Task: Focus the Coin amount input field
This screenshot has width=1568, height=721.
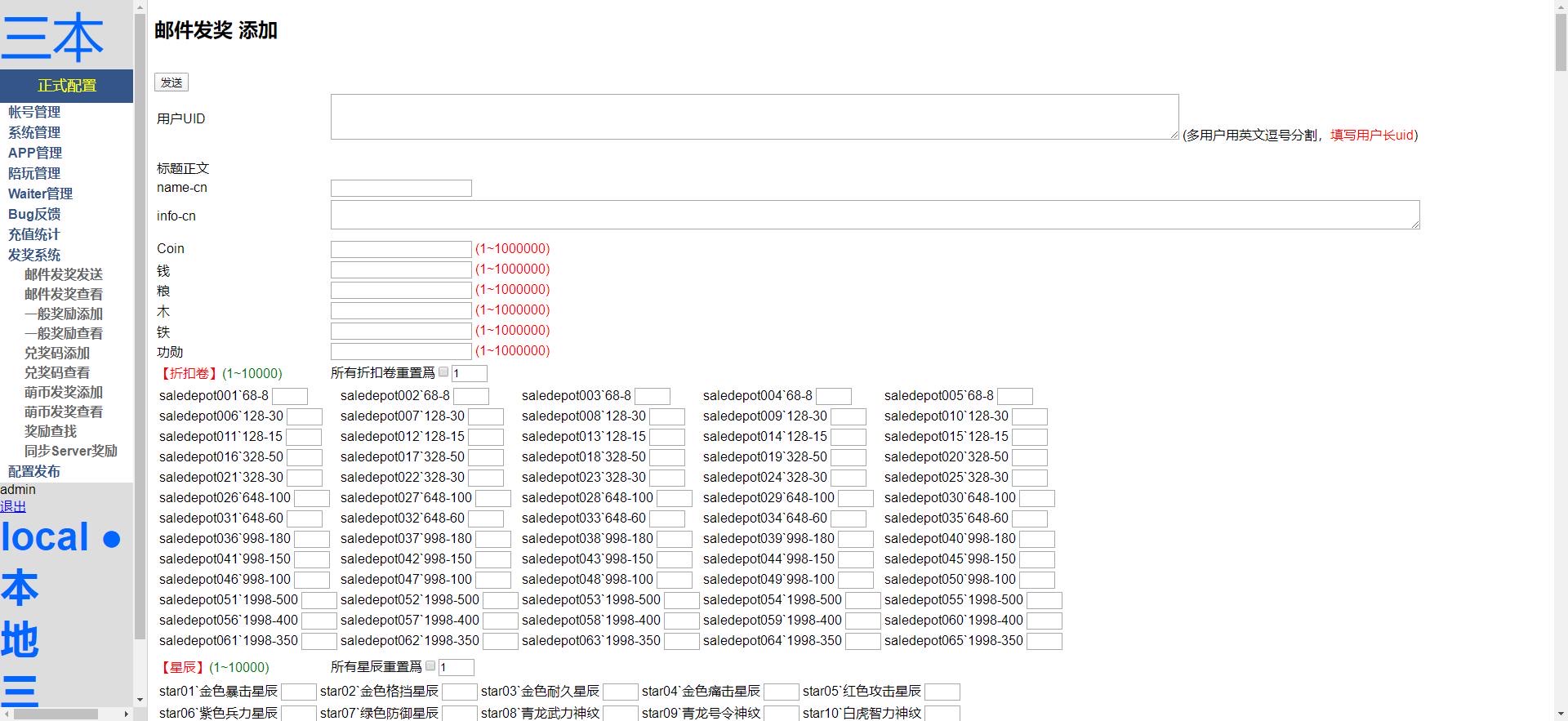Action: coord(401,249)
